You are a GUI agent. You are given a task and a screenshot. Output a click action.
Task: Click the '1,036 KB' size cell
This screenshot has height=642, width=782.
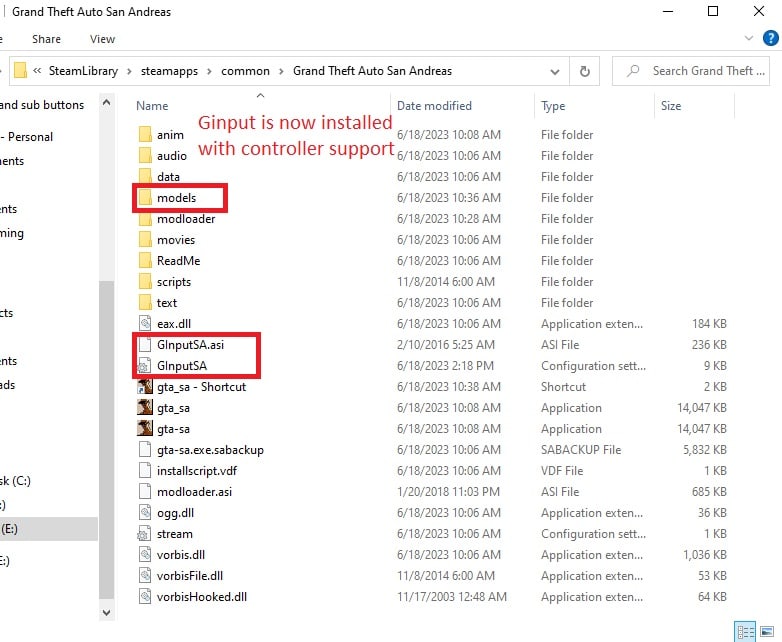(705, 555)
